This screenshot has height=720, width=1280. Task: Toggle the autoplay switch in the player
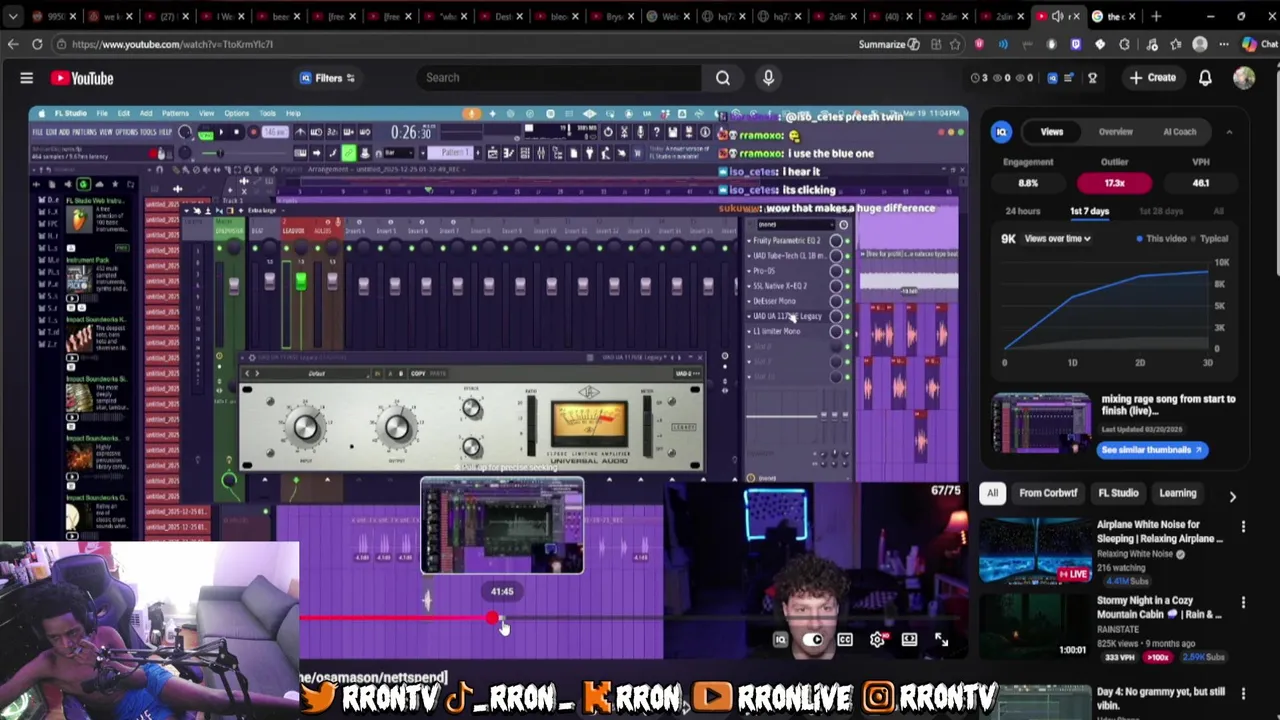(x=813, y=640)
